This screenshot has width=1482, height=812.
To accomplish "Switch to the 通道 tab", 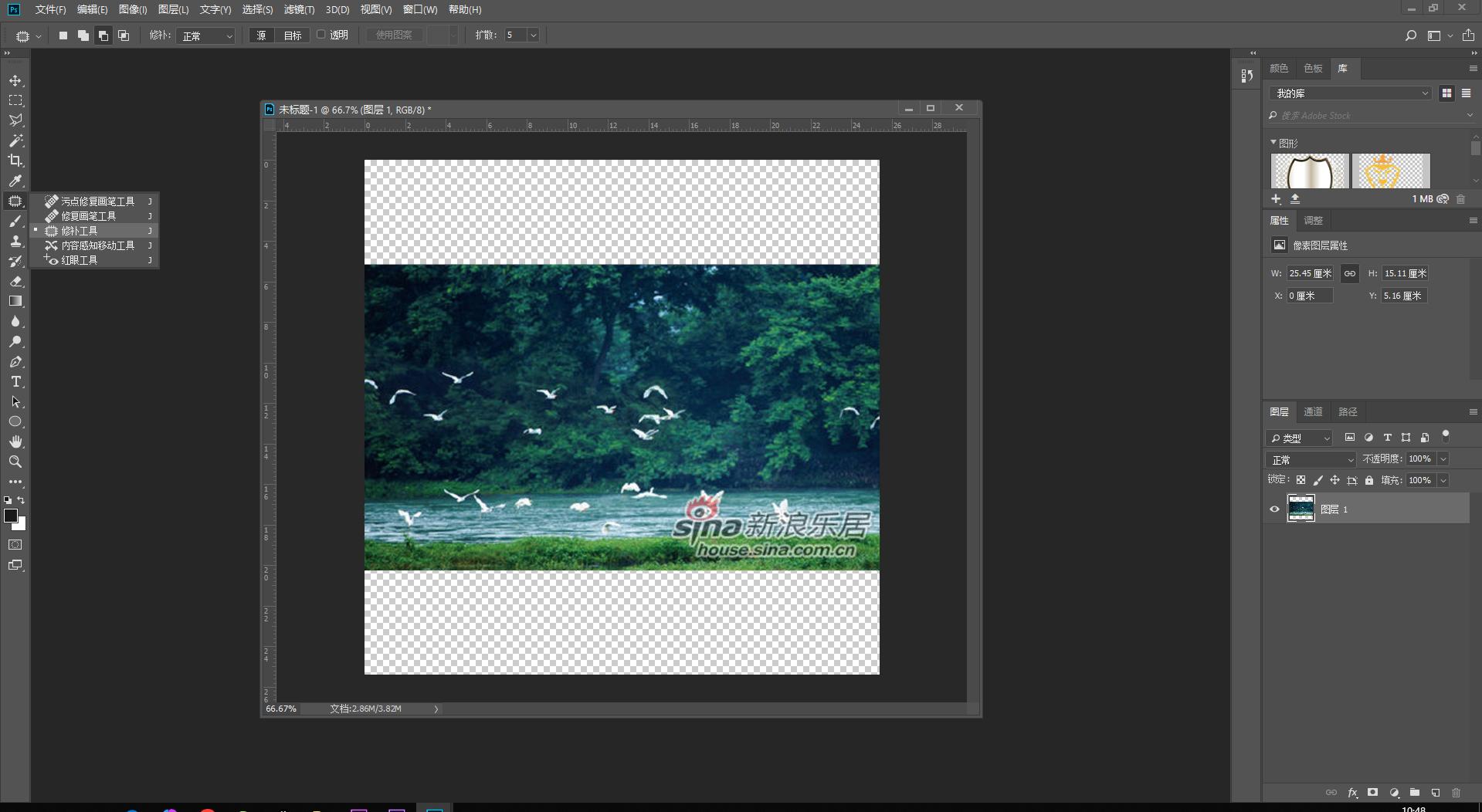I will click(x=1313, y=411).
